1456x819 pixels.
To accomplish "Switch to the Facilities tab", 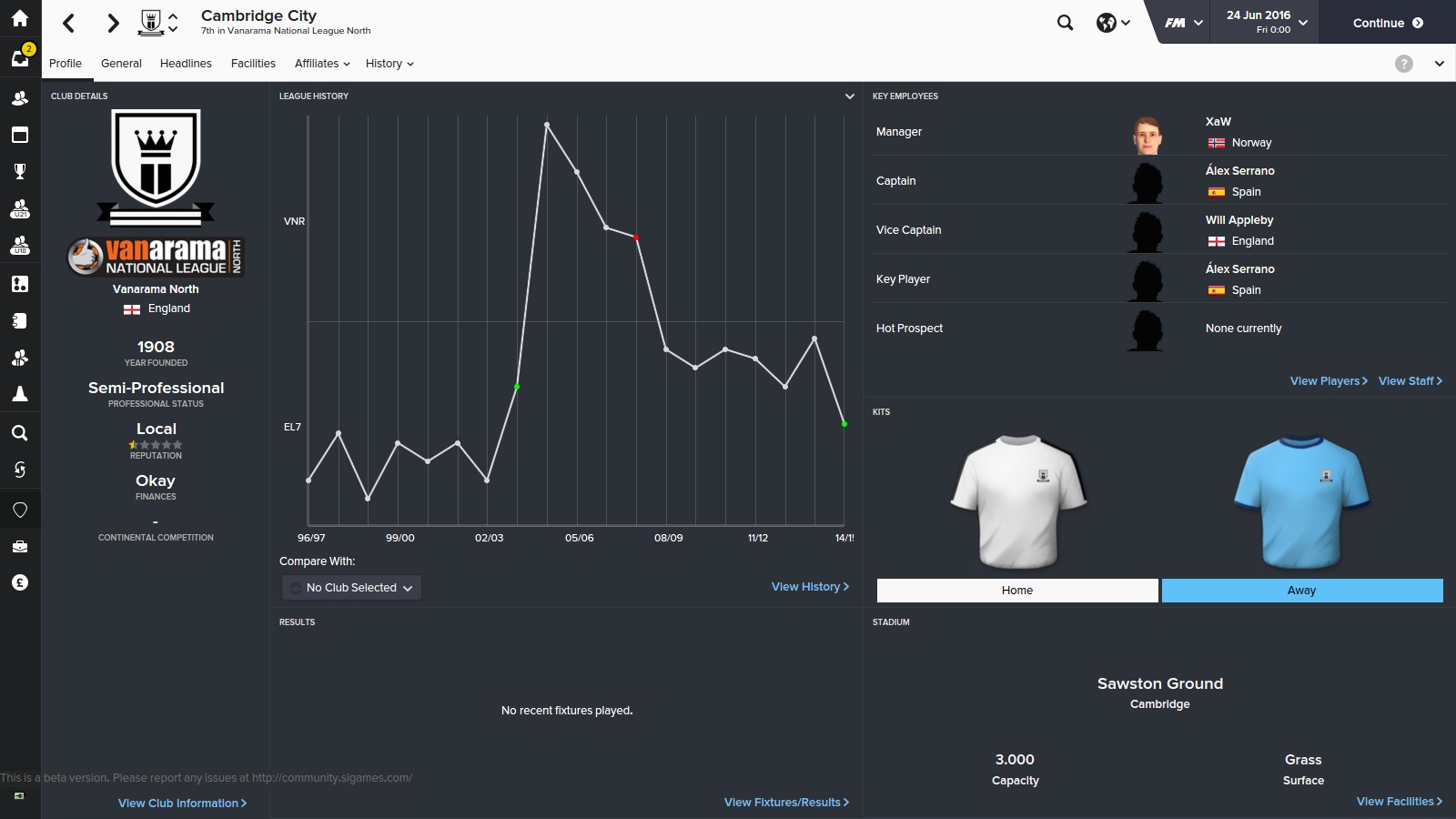I will click(x=253, y=64).
